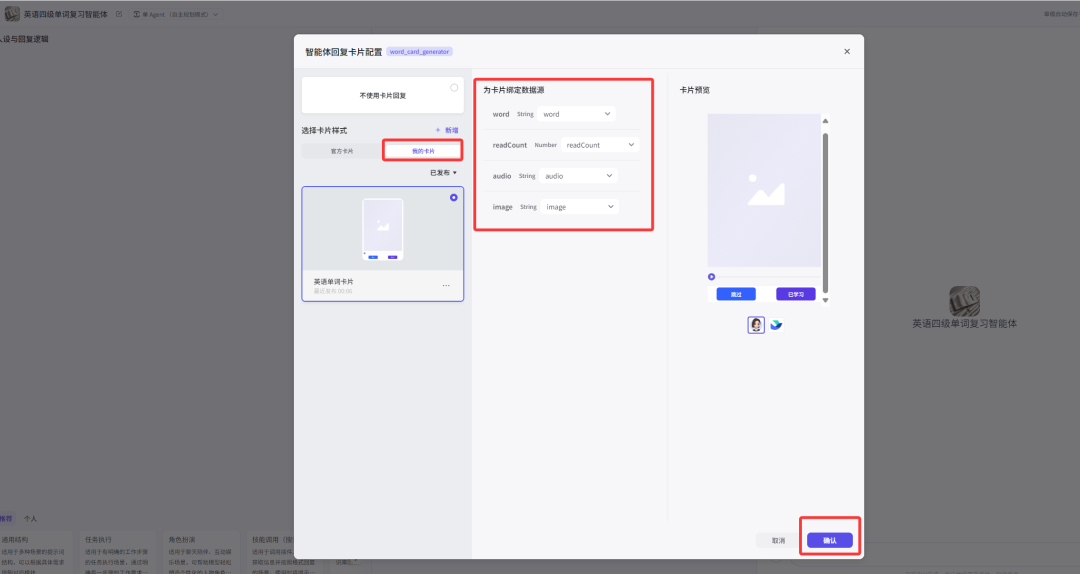Open the three-dot menu on 英语单词卡片

[x=446, y=286]
